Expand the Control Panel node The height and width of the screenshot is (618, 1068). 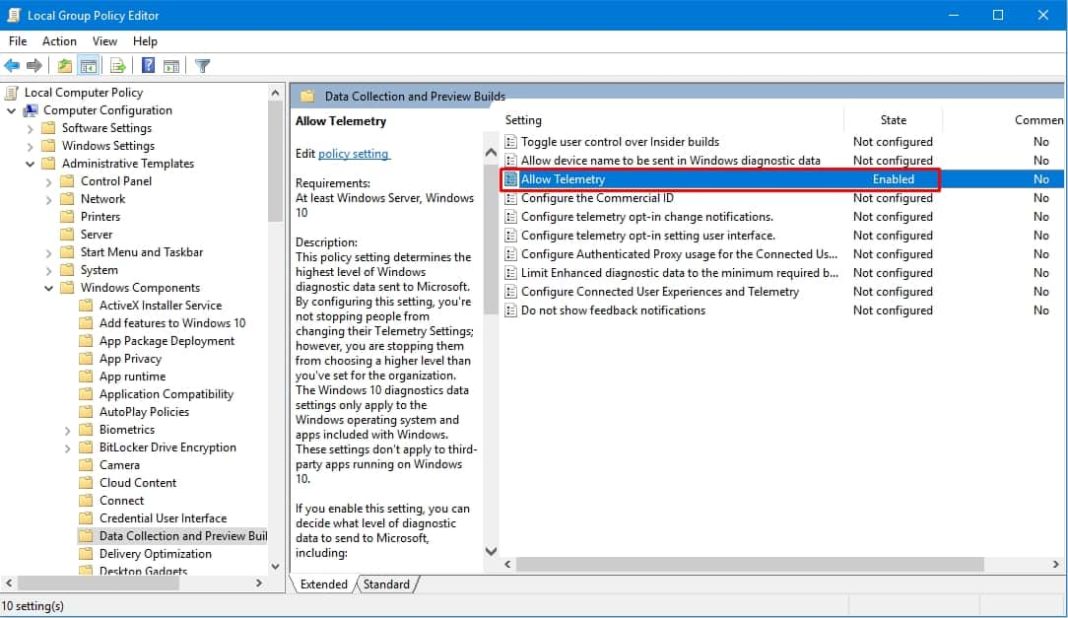pos(49,182)
